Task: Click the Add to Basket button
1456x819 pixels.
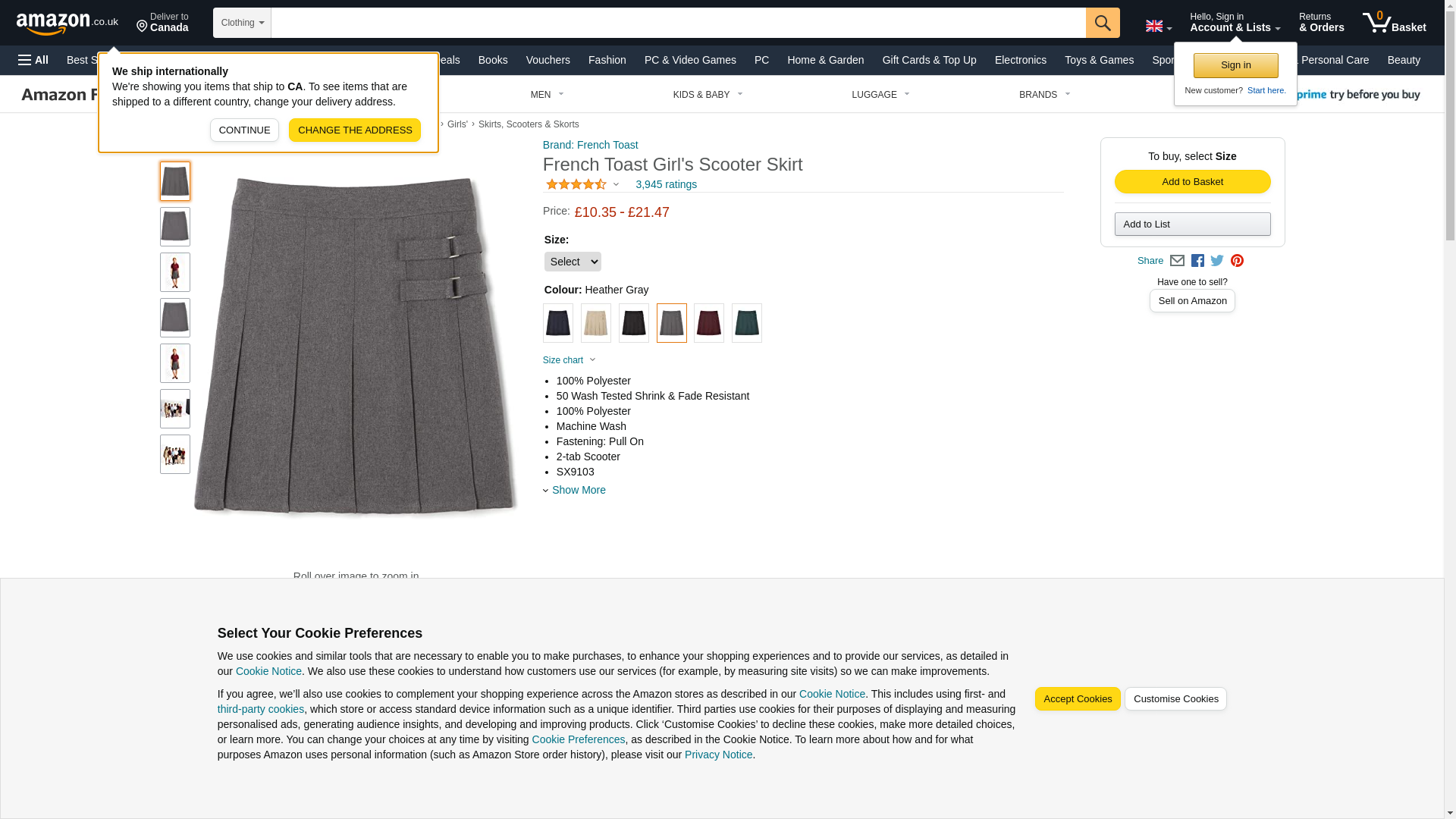Action: click(1192, 182)
